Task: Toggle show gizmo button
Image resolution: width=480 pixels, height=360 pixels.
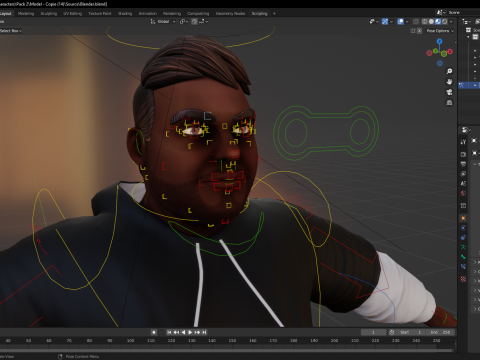Action: (385, 21)
